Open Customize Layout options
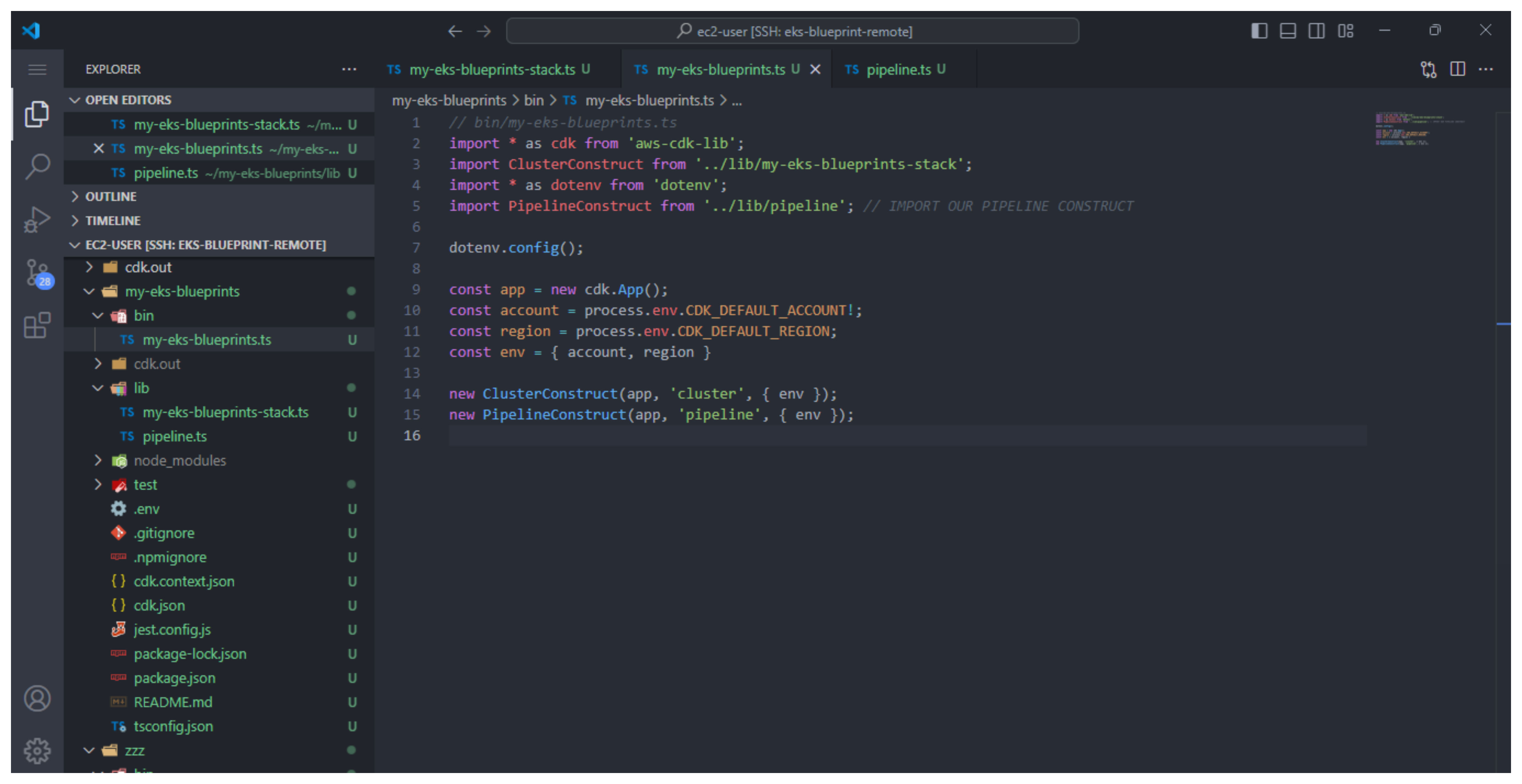This screenshot has height=784, width=1522. click(x=1345, y=31)
